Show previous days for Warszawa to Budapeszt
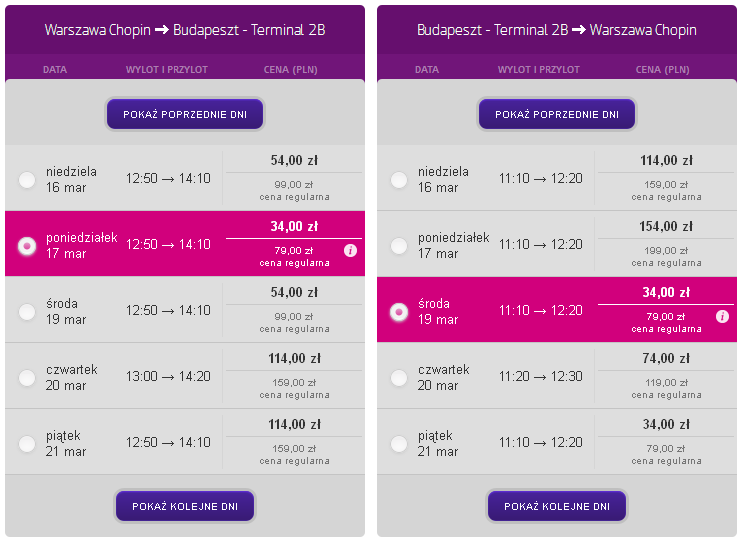The image size is (743, 543). (x=185, y=114)
